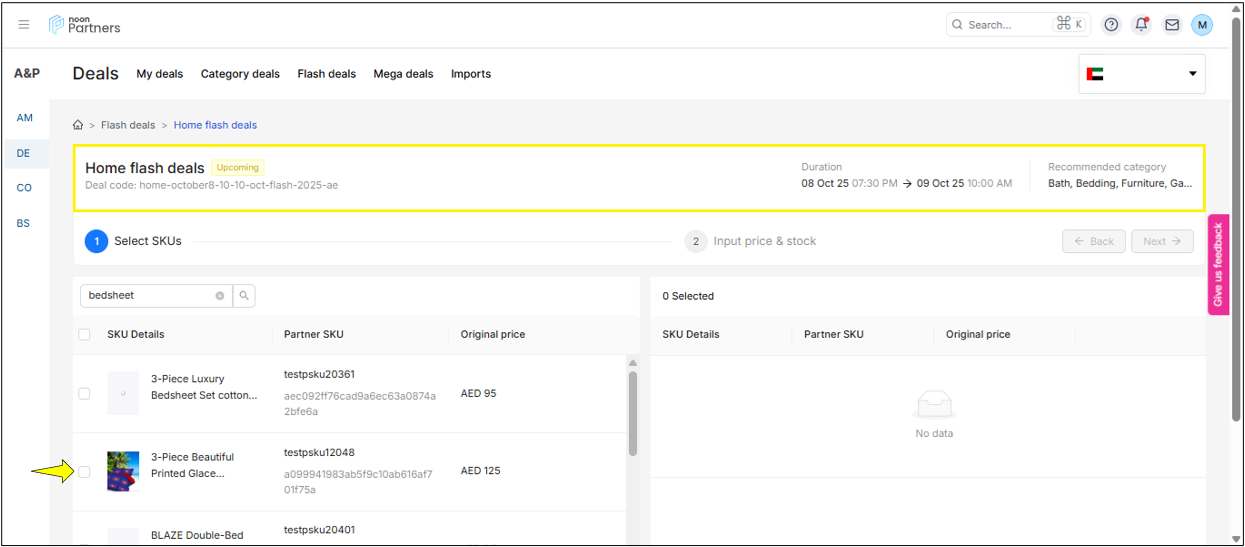Click the user avatar M

click(1202, 25)
